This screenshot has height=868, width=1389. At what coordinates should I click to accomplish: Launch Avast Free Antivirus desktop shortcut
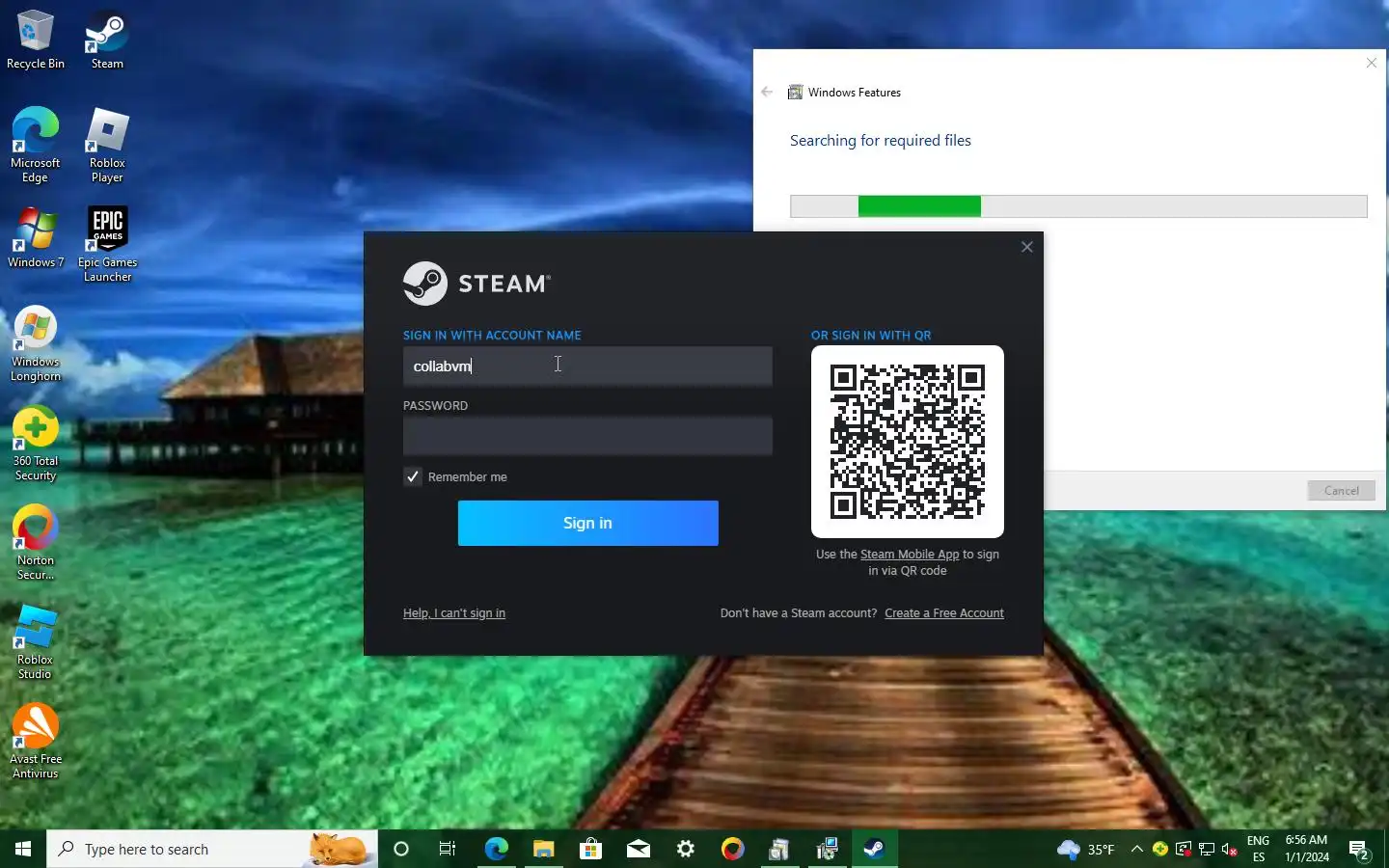point(36,742)
